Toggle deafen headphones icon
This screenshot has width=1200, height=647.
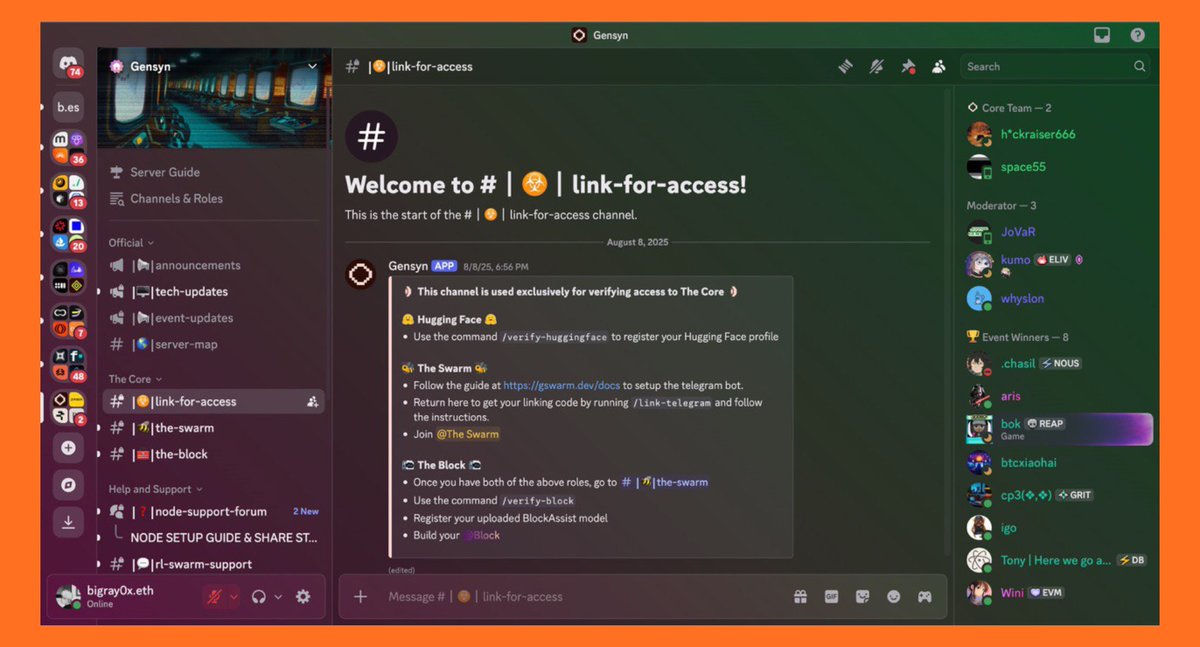(259, 597)
